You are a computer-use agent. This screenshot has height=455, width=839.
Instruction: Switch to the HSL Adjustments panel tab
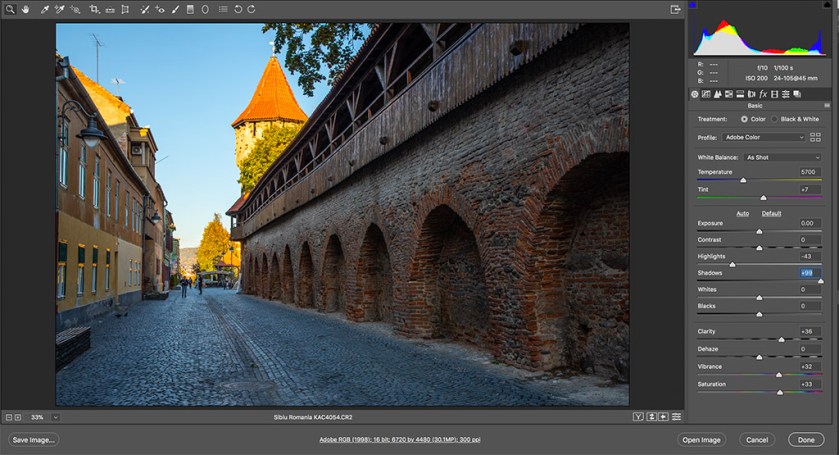[729, 94]
